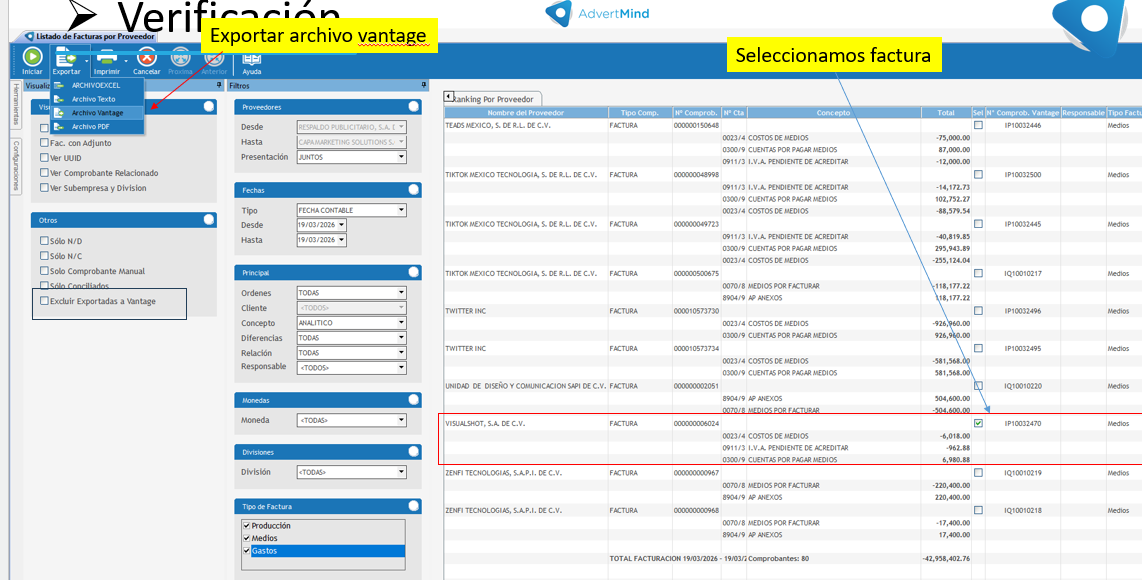
Task: Sort by Nombre del Proveedor column header
Action: click(x=526, y=113)
